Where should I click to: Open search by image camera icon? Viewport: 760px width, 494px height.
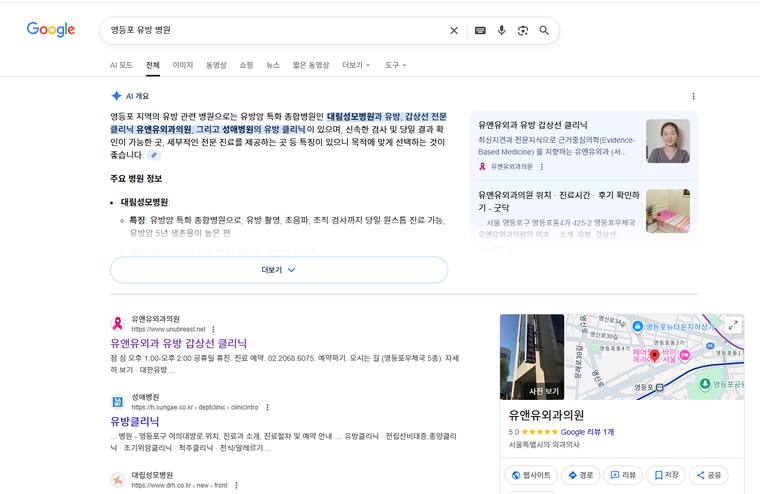pyautogui.click(x=522, y=31)
